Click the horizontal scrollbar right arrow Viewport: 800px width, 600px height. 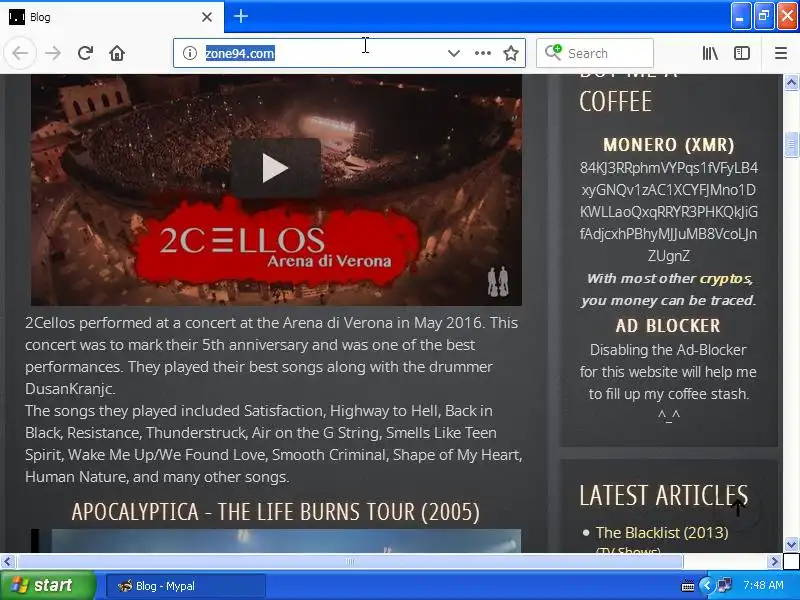pos(774,562)
